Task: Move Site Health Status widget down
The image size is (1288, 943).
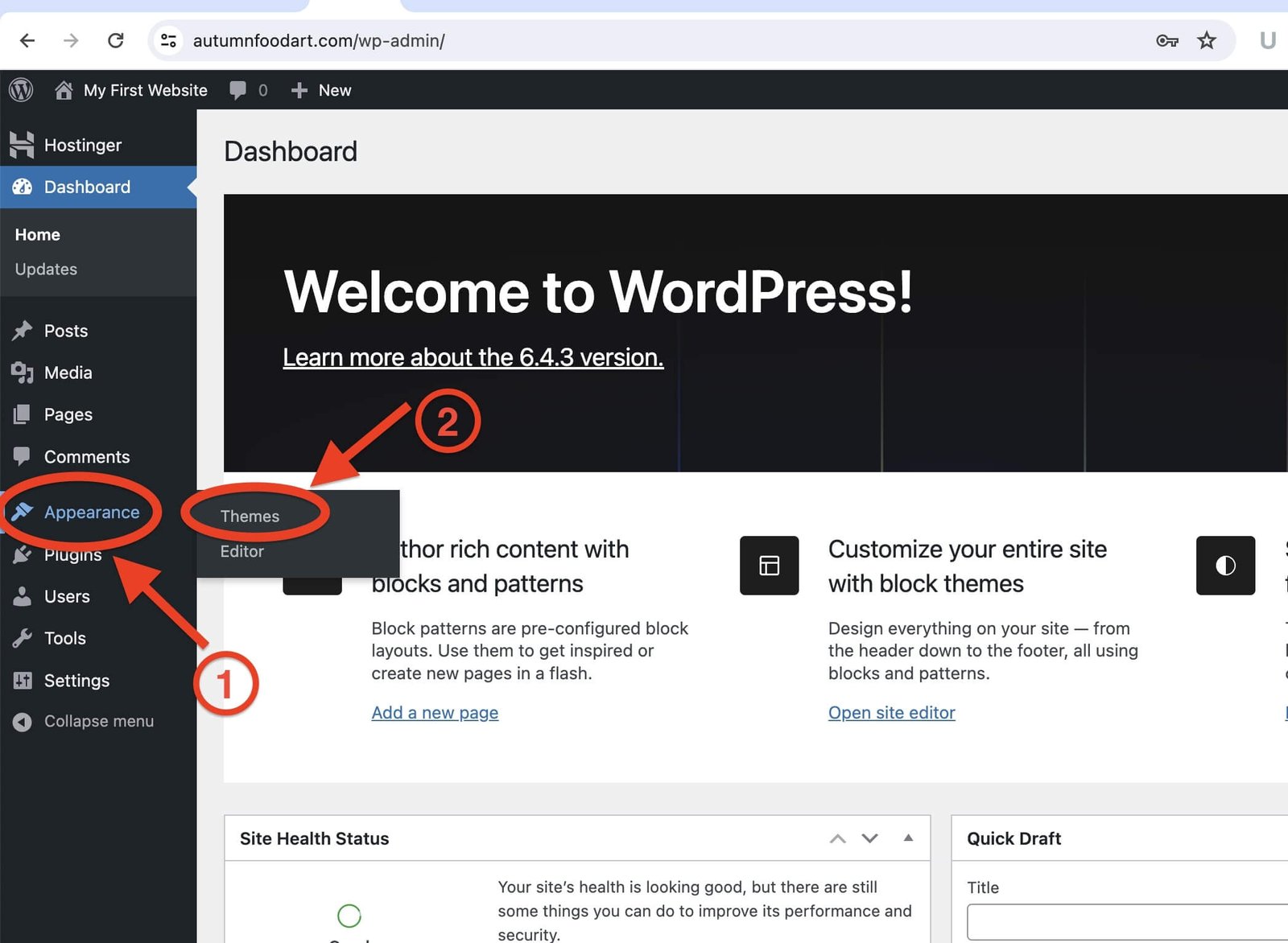Action: coord(869,838)
